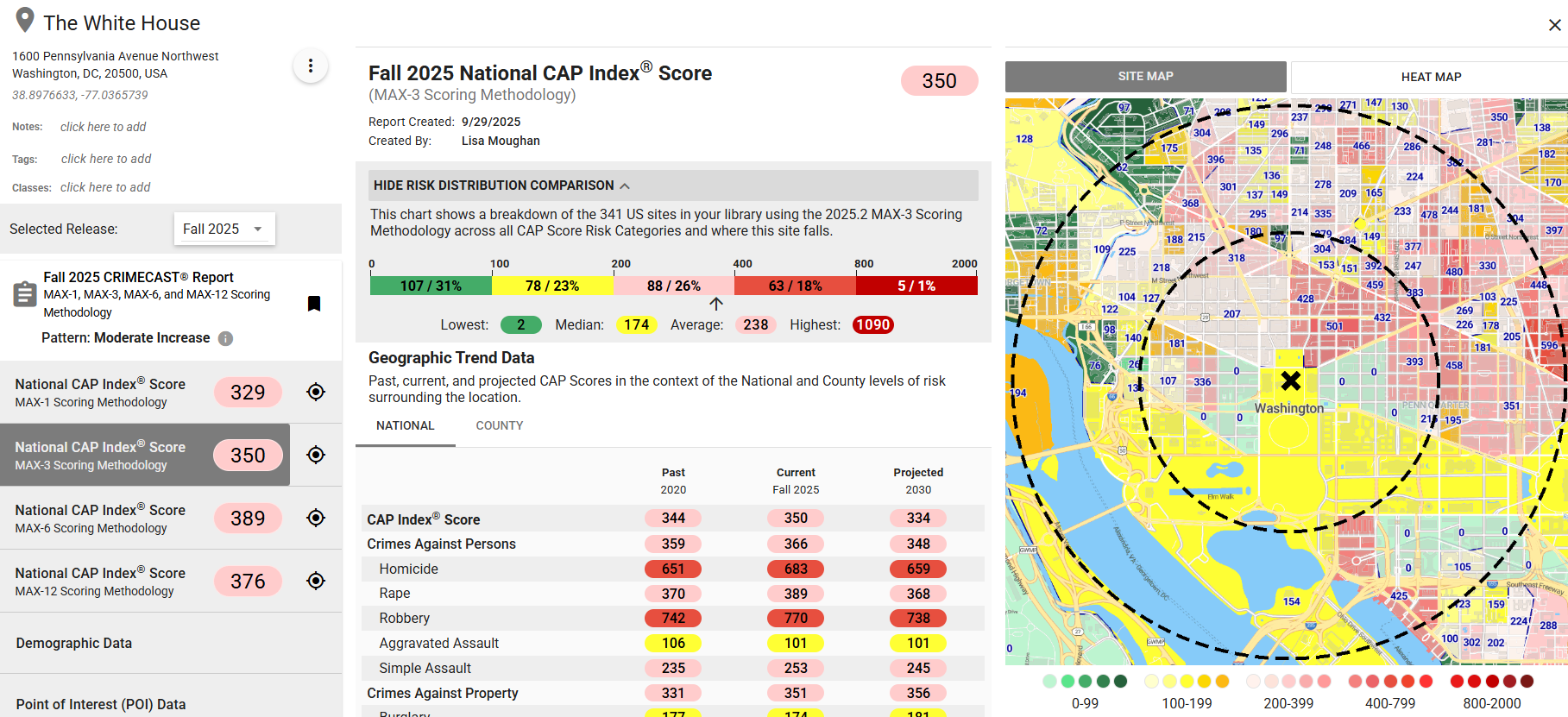Click the target icon beside MAX-1 score

316,392
